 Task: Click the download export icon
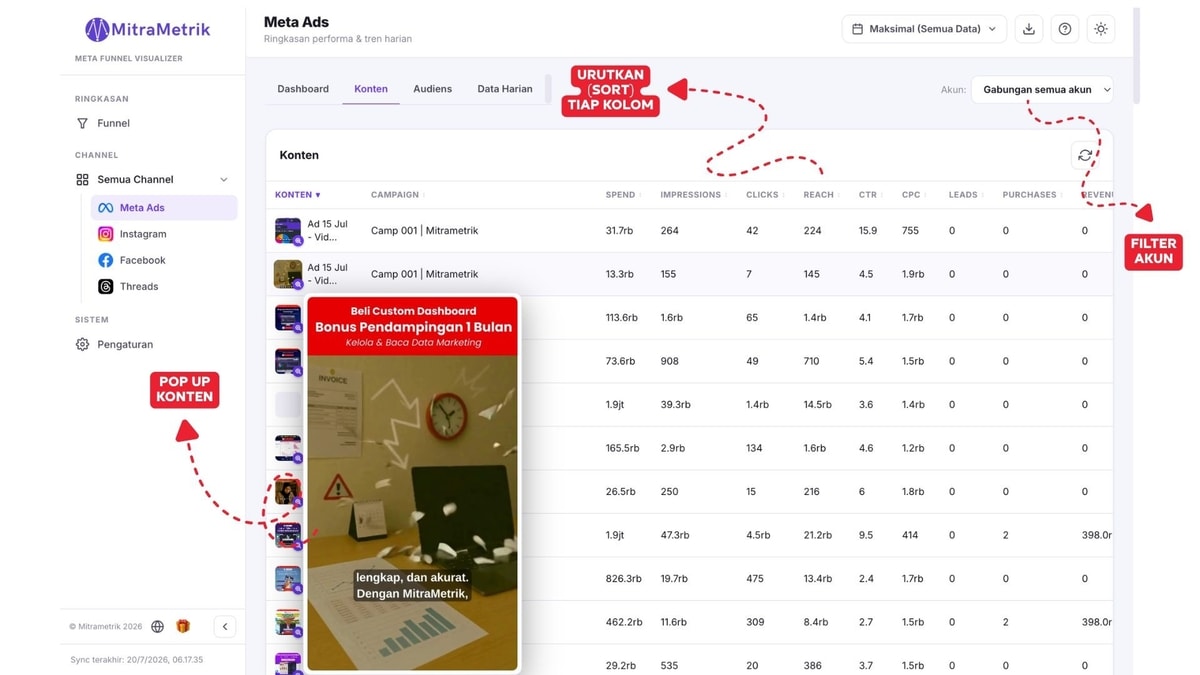1028,29
